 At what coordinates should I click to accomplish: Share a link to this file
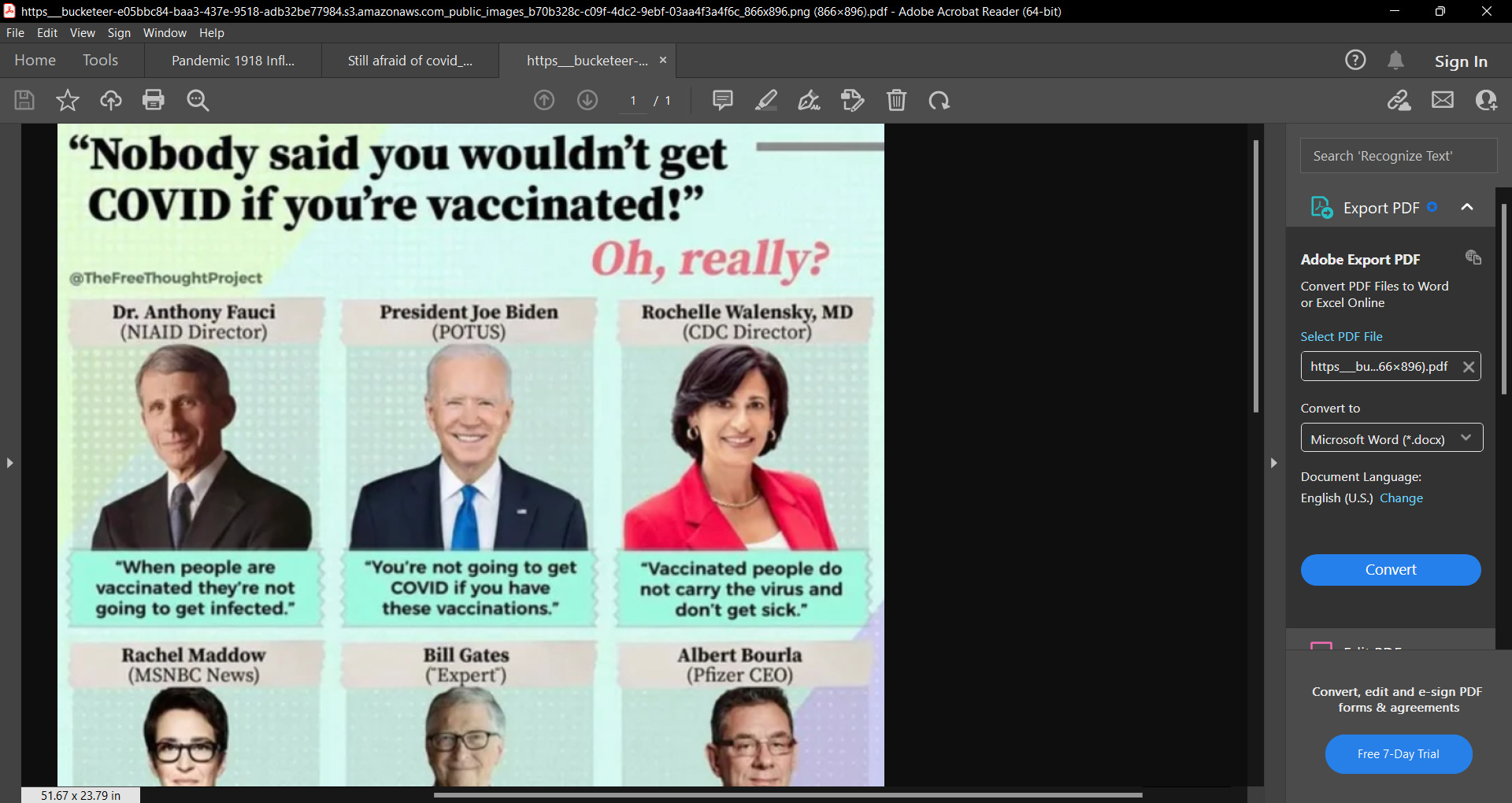point(1399,100)
